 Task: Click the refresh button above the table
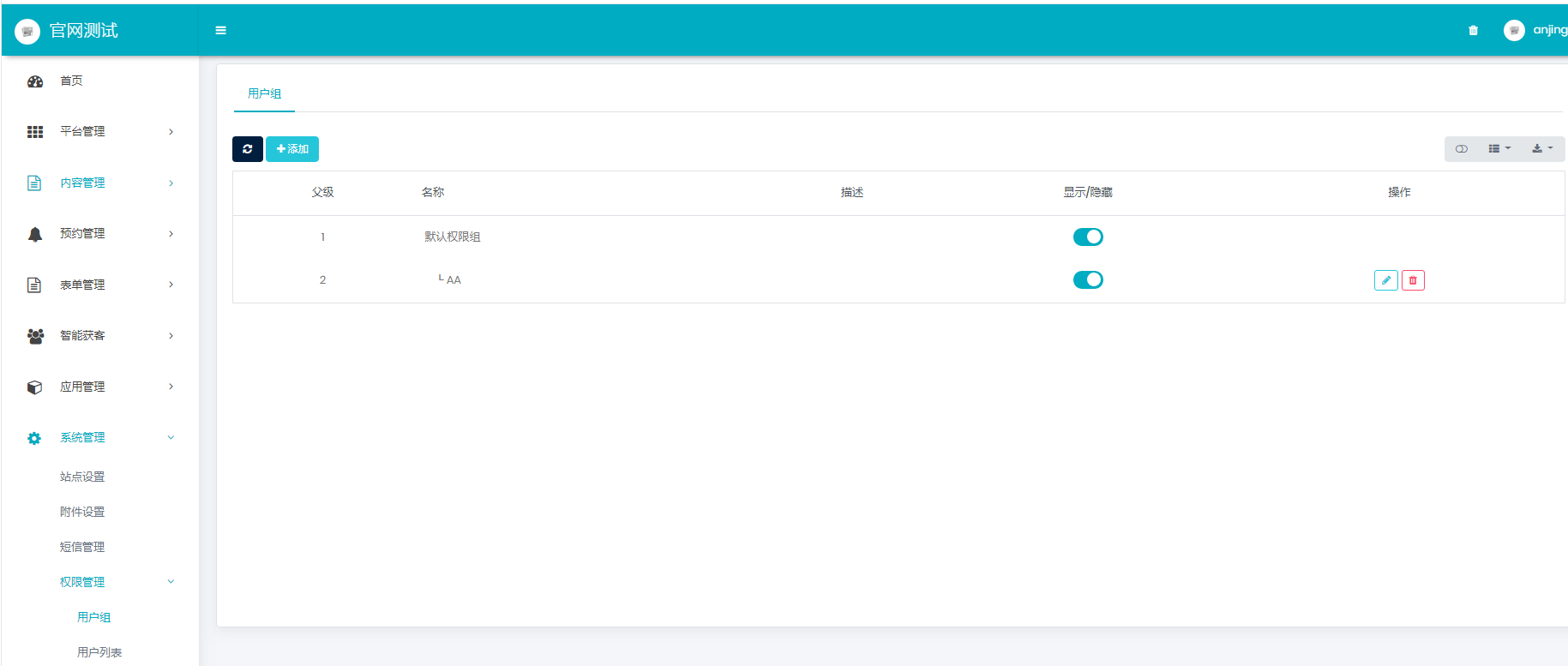[x=247, y=149]
